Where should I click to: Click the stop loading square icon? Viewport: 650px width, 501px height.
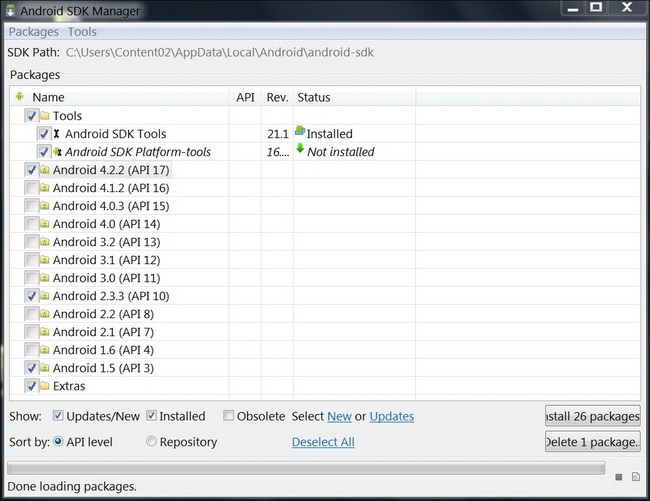618,477
